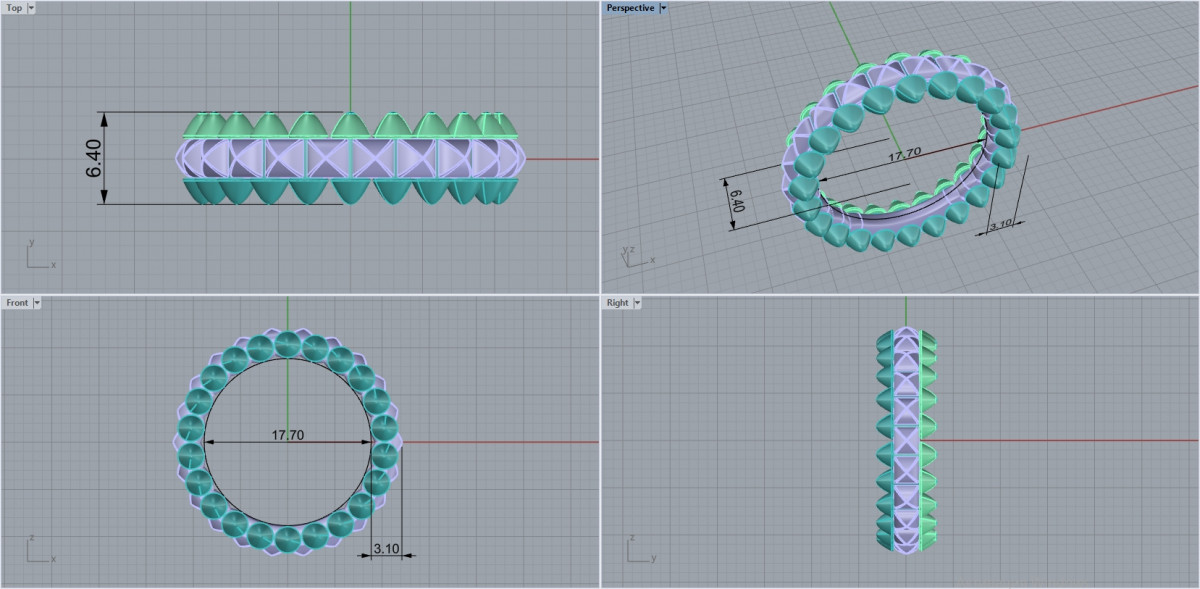Select the 3.10 dimension in Front view
Screen dimensions: 1200x589
tap(385, 549)
